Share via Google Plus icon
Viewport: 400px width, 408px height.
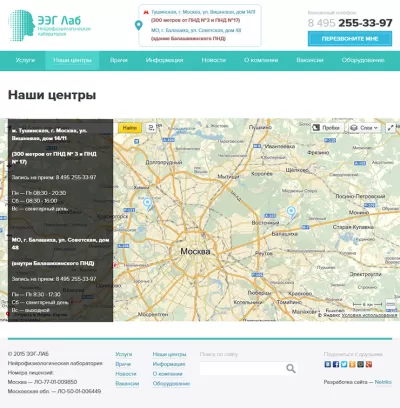(369, 364)
